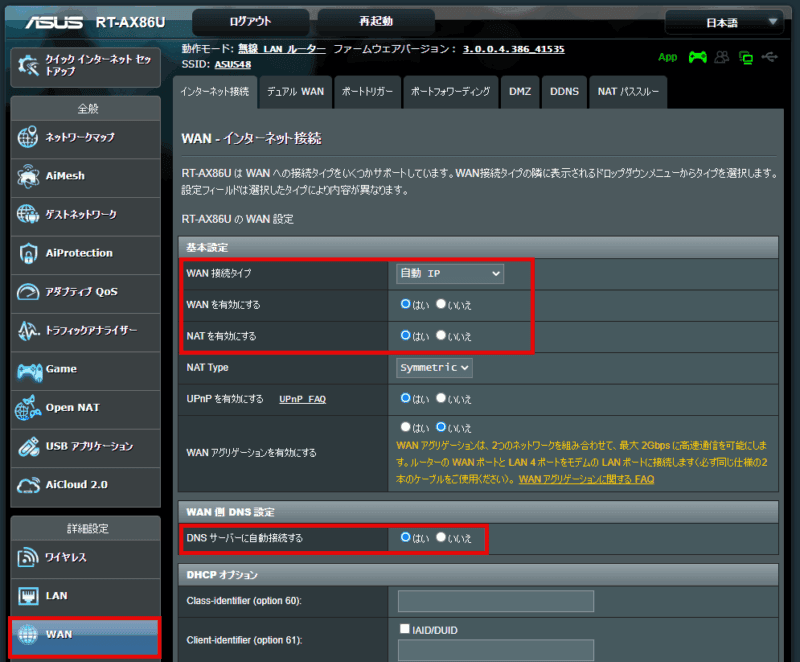This screenshot has width=800, height=662.
Task: Switch to the デュアル WAN tab
Action: [294, 92]
